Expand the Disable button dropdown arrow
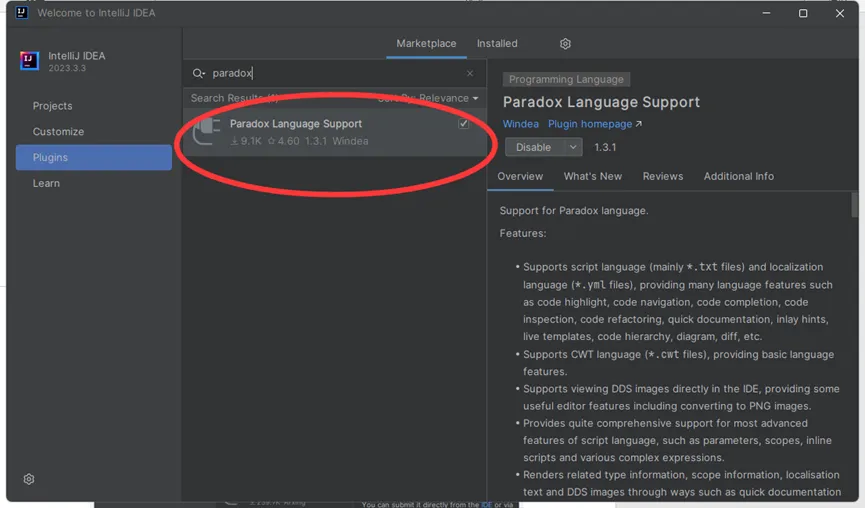The width and height of the screenshot is (865, 508). pos(573,147)
